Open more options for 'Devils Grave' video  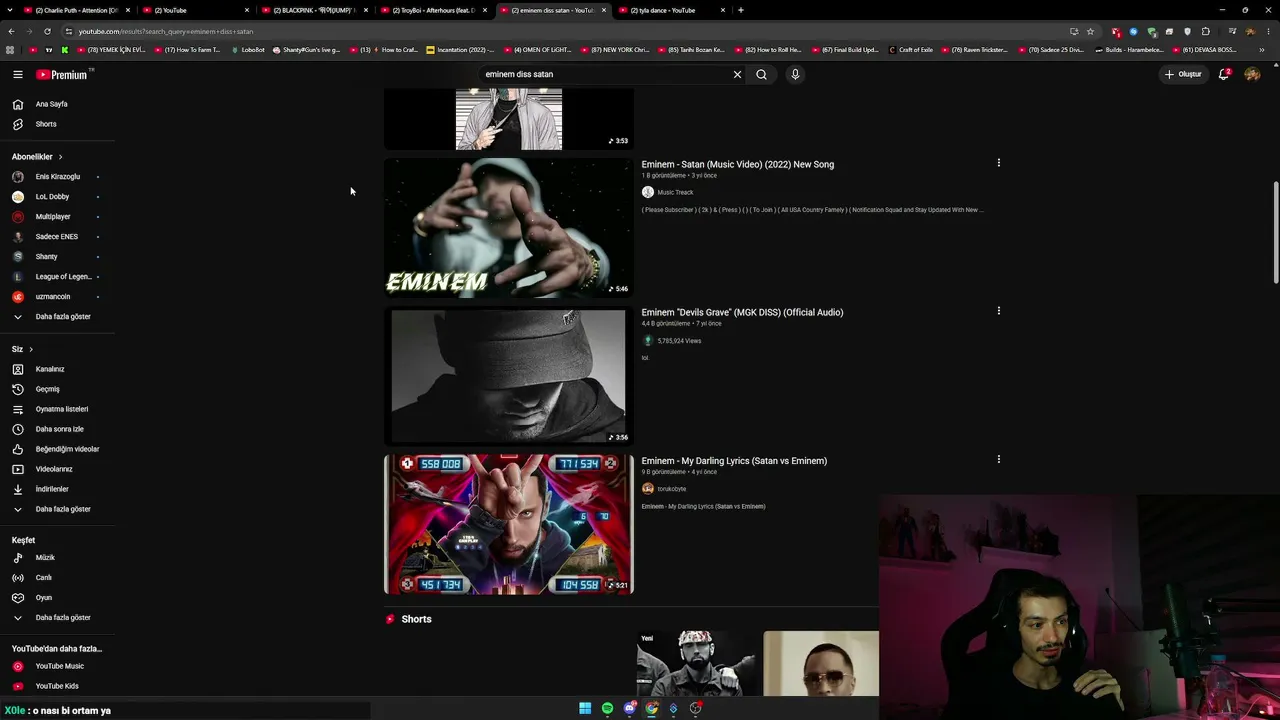(998, 311)
